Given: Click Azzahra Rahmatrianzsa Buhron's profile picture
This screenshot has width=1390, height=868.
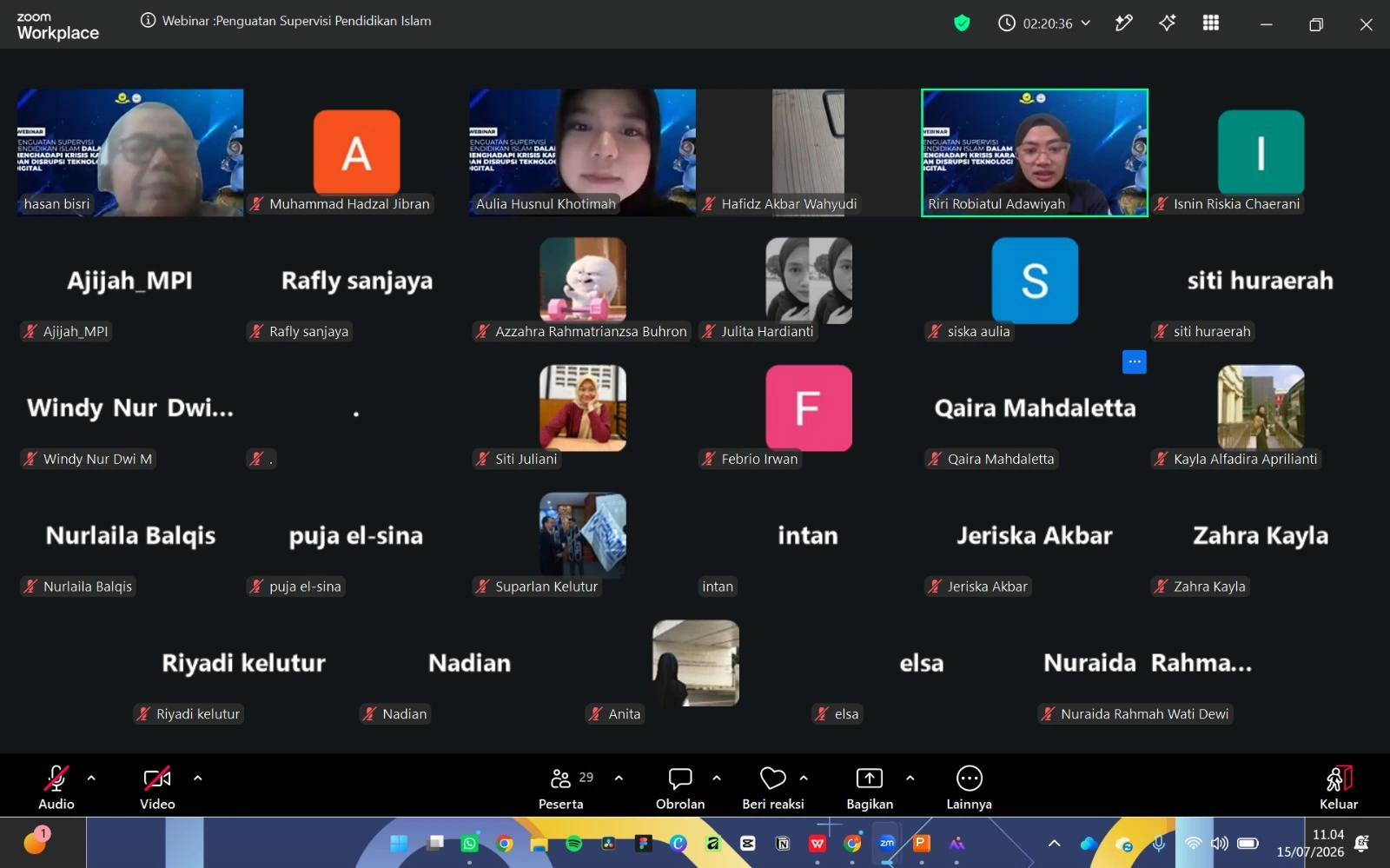Looking at the screenshot, I should point(583,280).
